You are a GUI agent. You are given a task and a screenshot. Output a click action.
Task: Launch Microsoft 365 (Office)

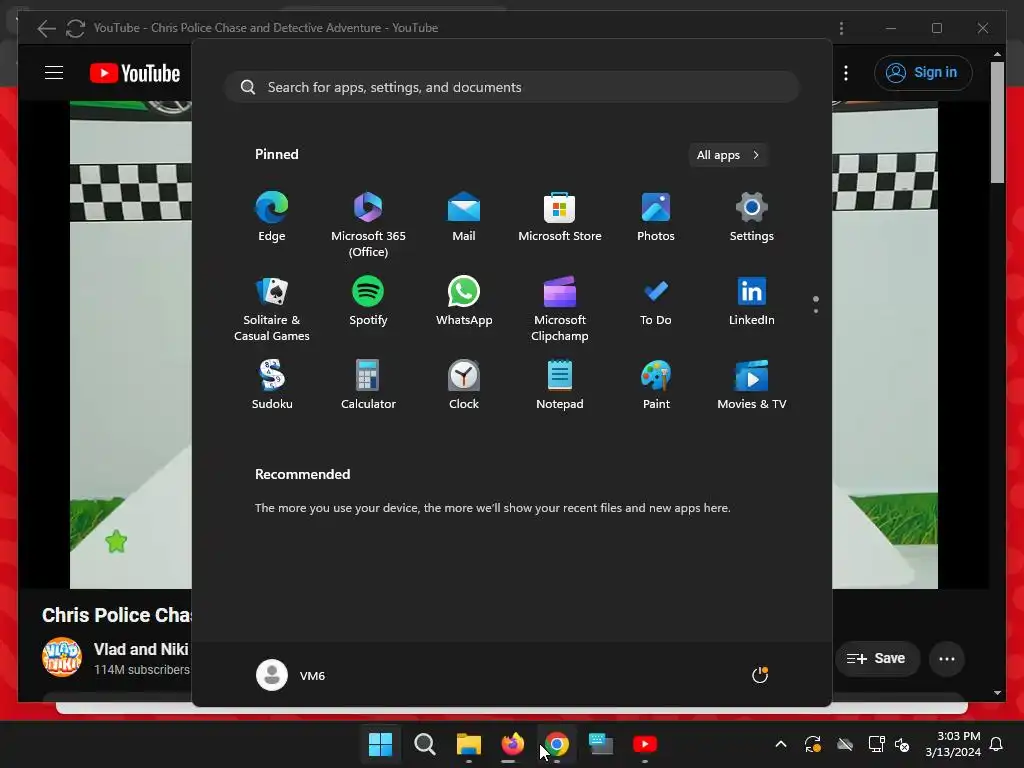tap(368, 225)
